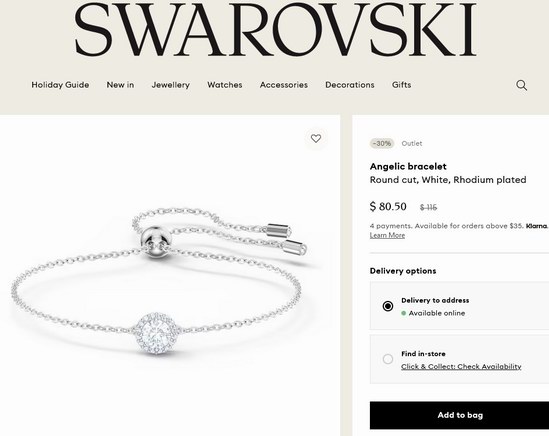Click the $ 80.50 sale price
The height and width of the screenshot is (436, 549).
coord(388,206)
